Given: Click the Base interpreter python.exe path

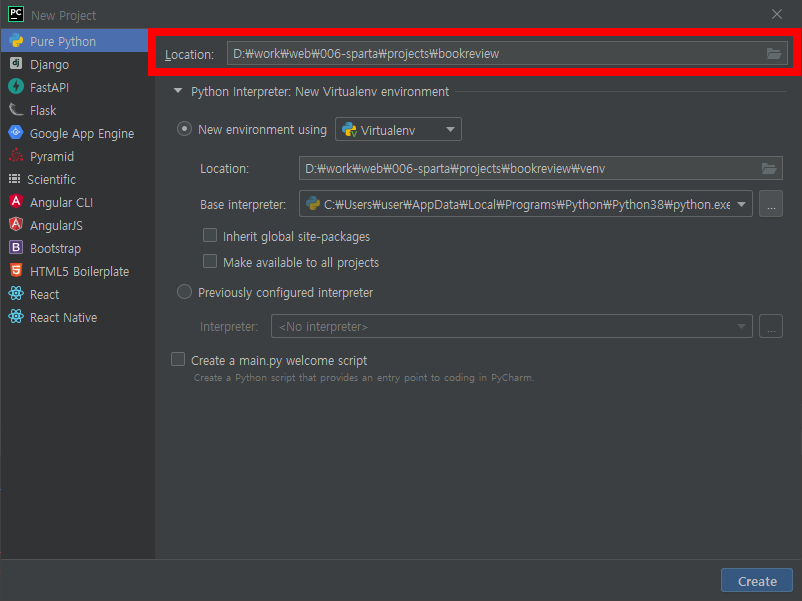Looking at the screenshot, I should point(527,205).
